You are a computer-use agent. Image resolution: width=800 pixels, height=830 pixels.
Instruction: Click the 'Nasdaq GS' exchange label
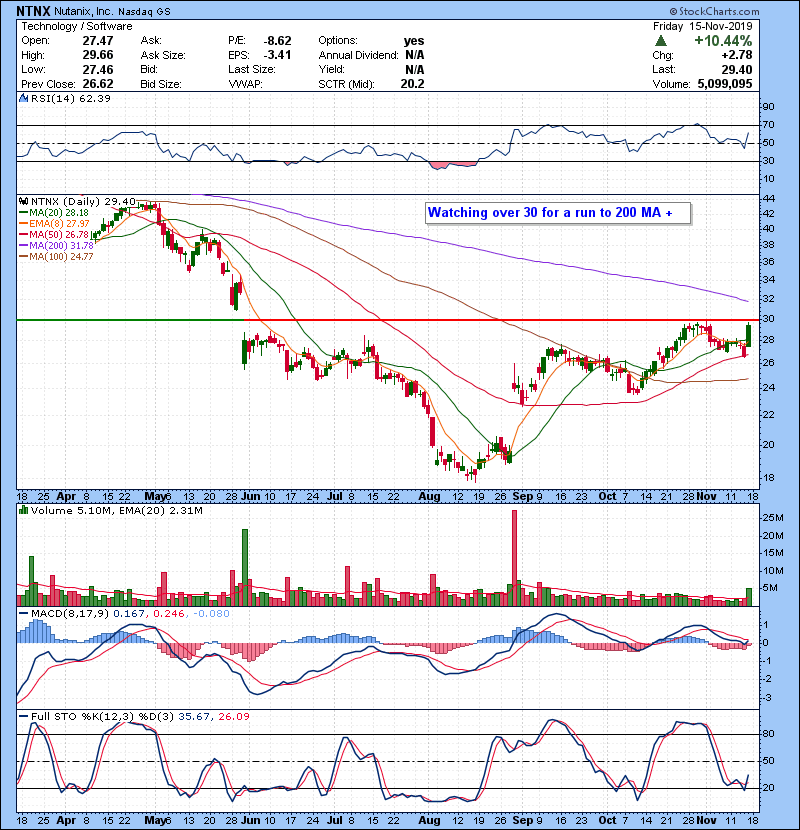pyautogui.click(x=144, y=11)
